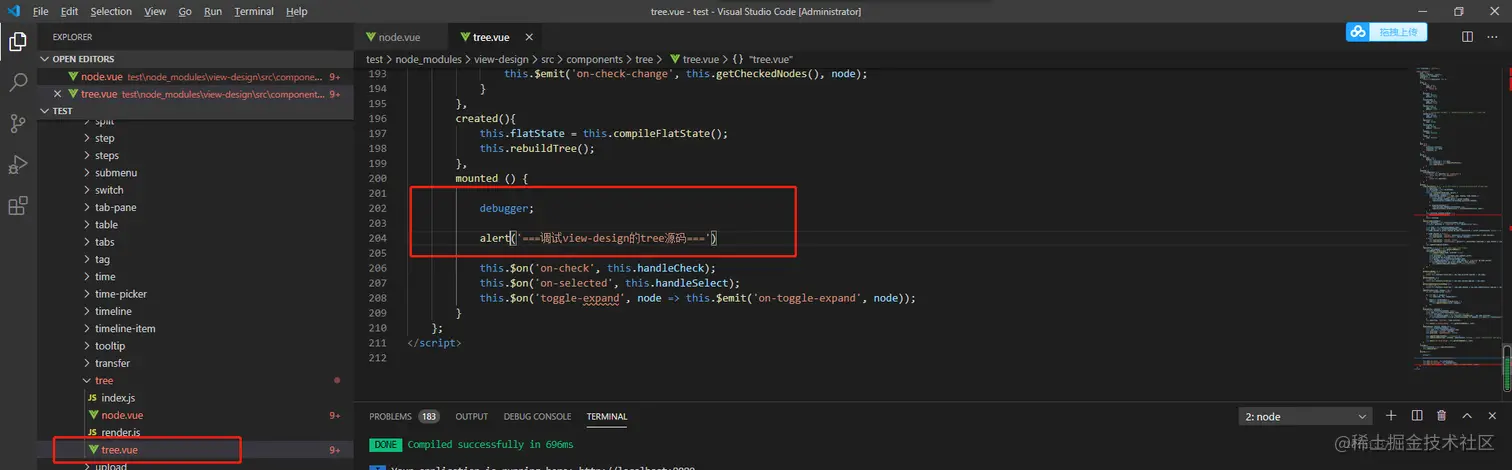Open the Go menu
Viewport: 1512px width, 470px height.
(x=185, y=11)
